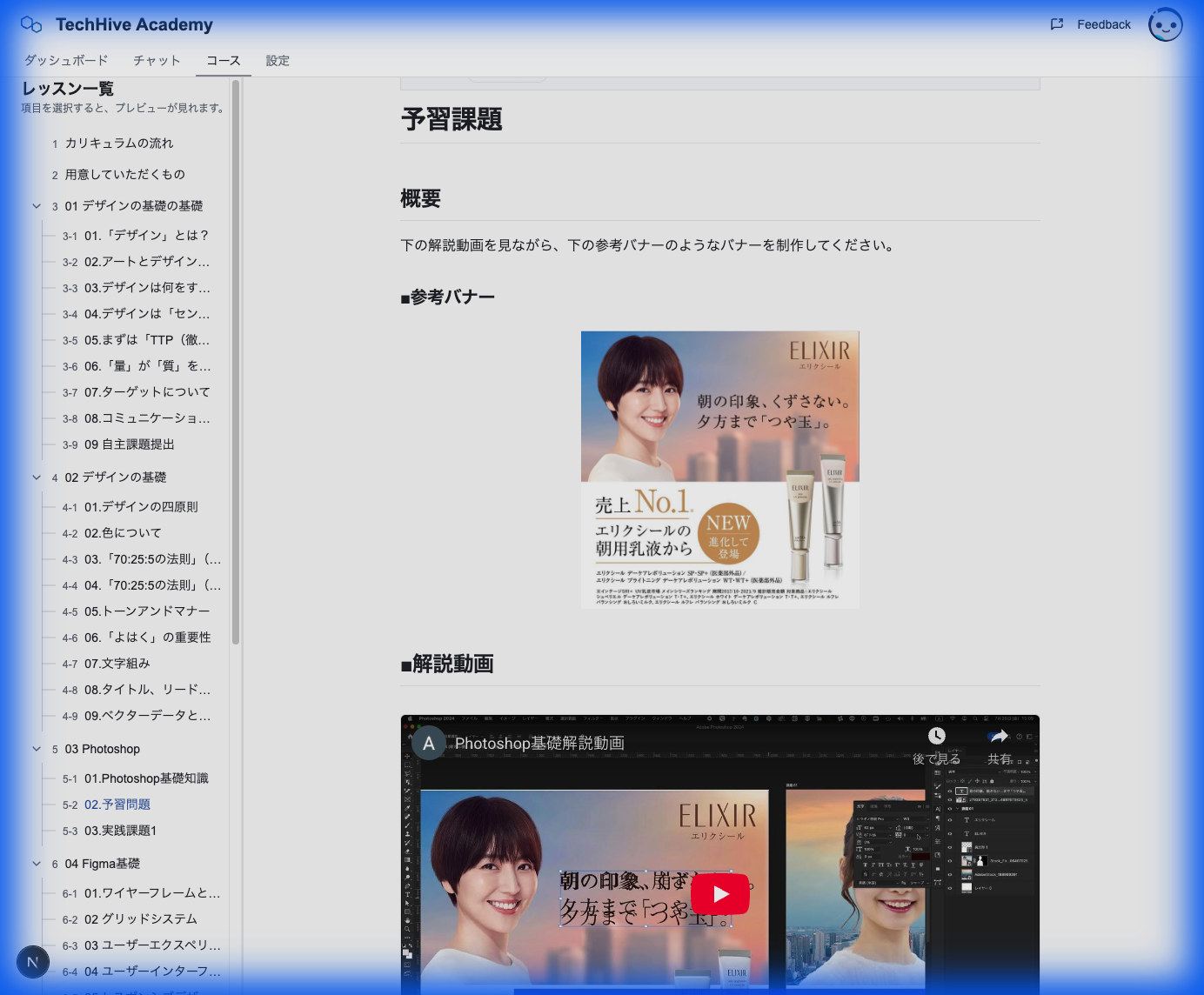Open the 設定 tab
This screenshot has width=1204, height=995.
(278, 61)
